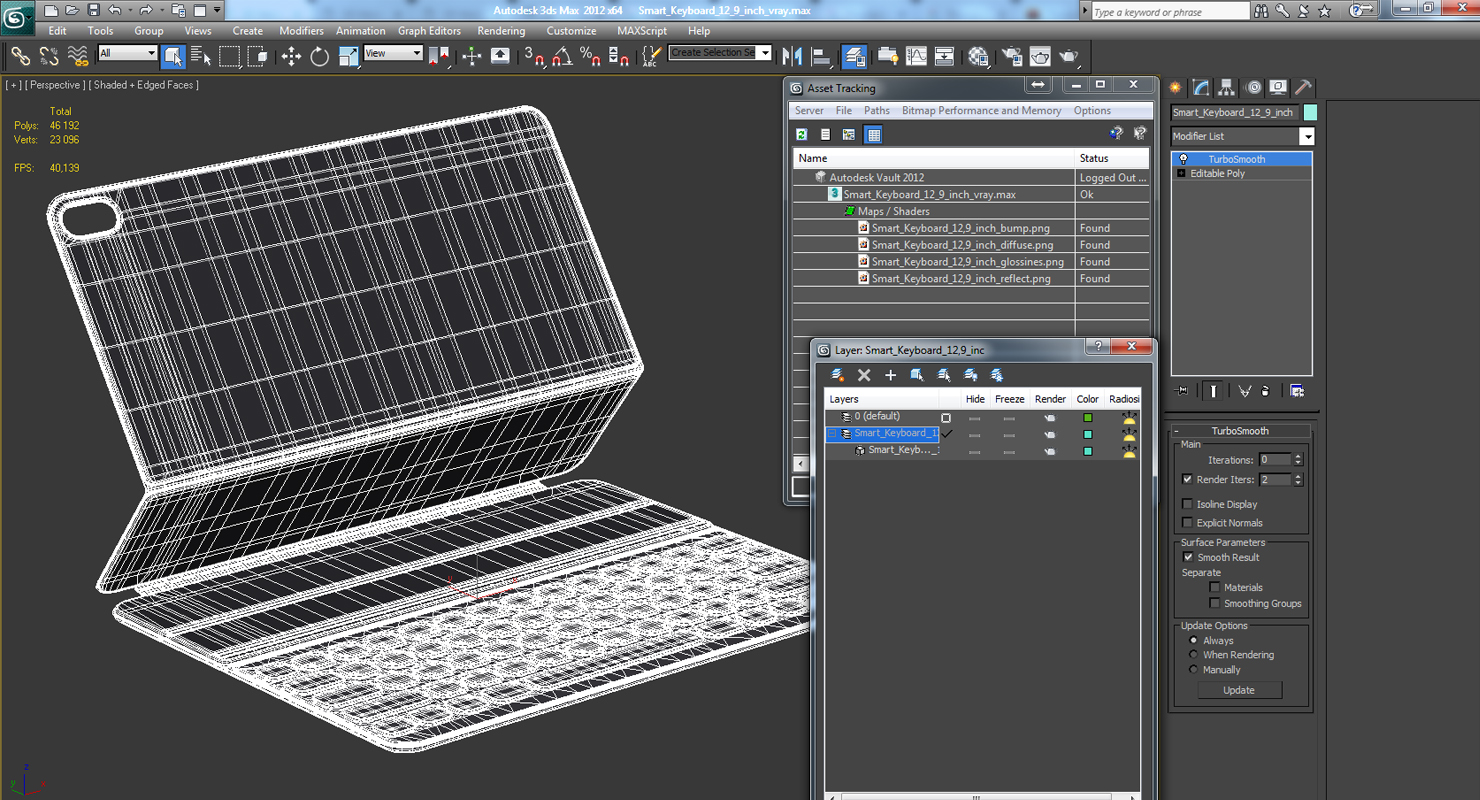Open the Paths menu in Asset Tracking
Viewport: 1480px width, 800px height.
pyautogui.click(x=876, y=111)
